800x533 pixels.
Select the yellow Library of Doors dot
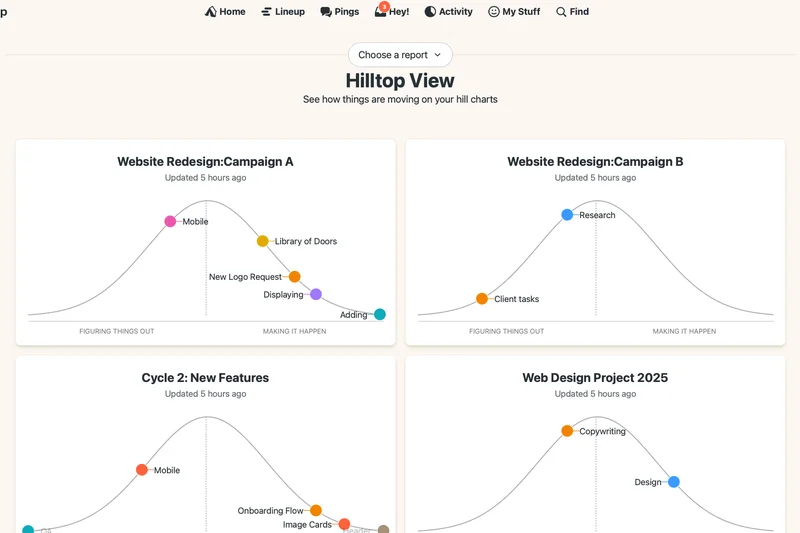262,241
